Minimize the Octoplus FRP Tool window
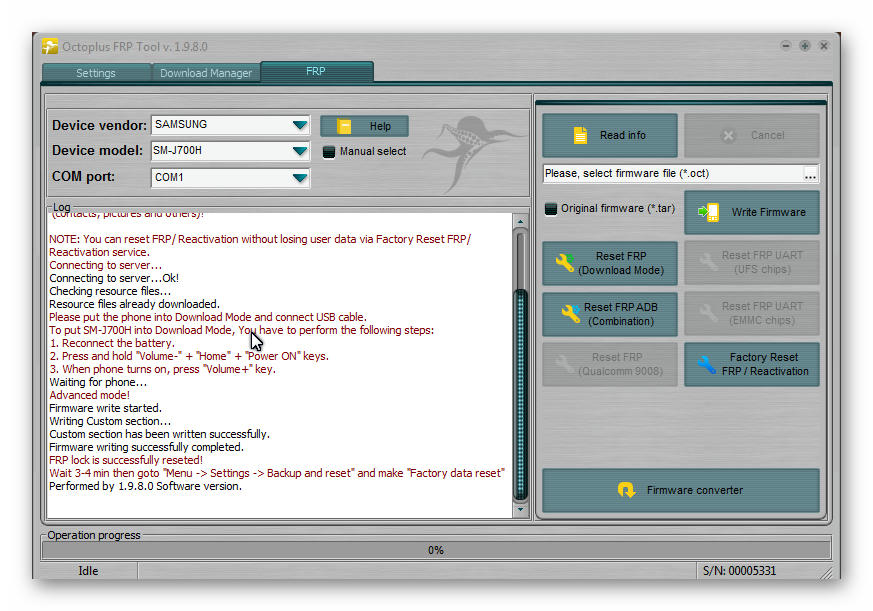The image size is (873, 611). (x=786, y=46)
